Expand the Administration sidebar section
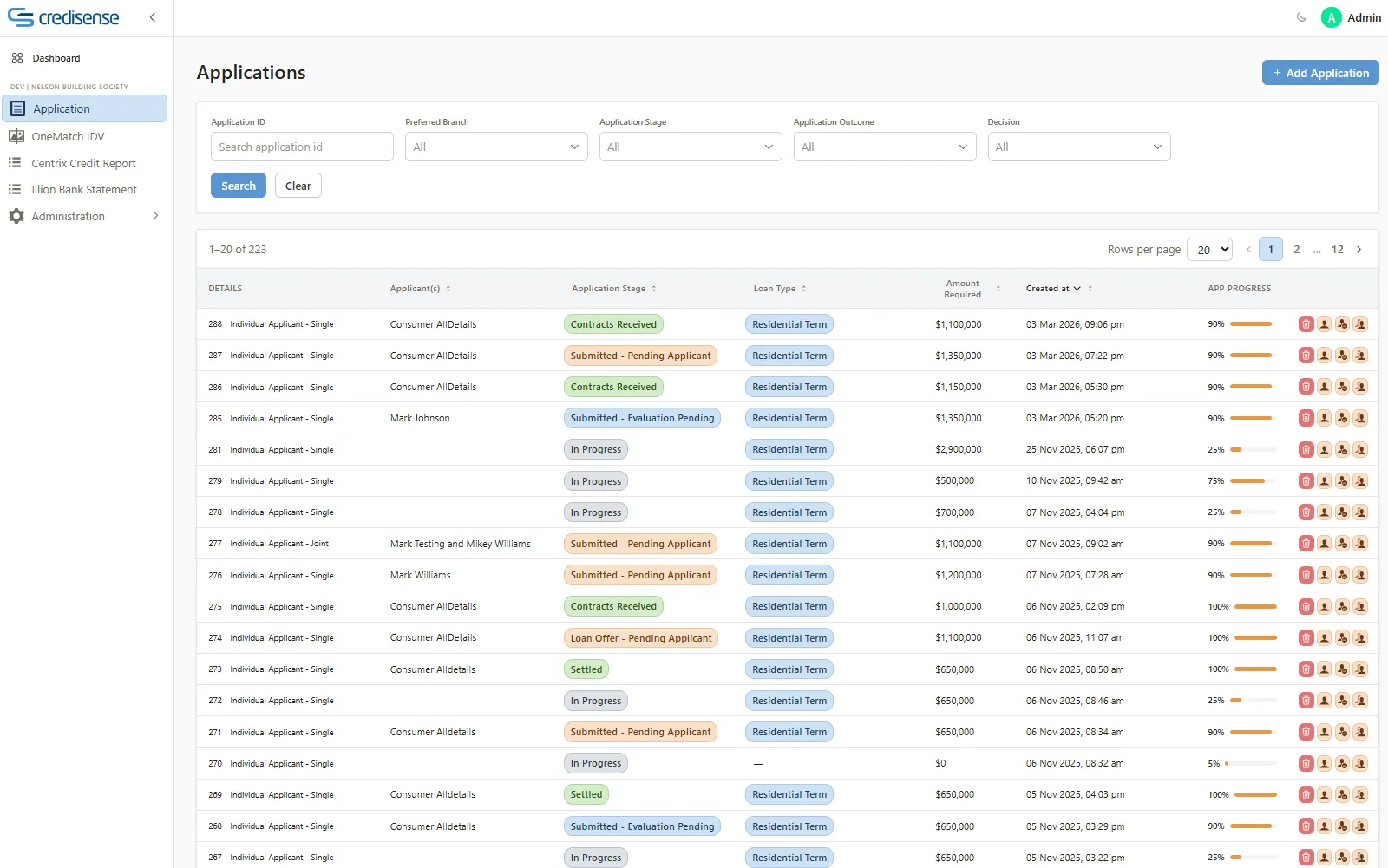This screenshot has width=1388, height=868. (x=83, y=216)
